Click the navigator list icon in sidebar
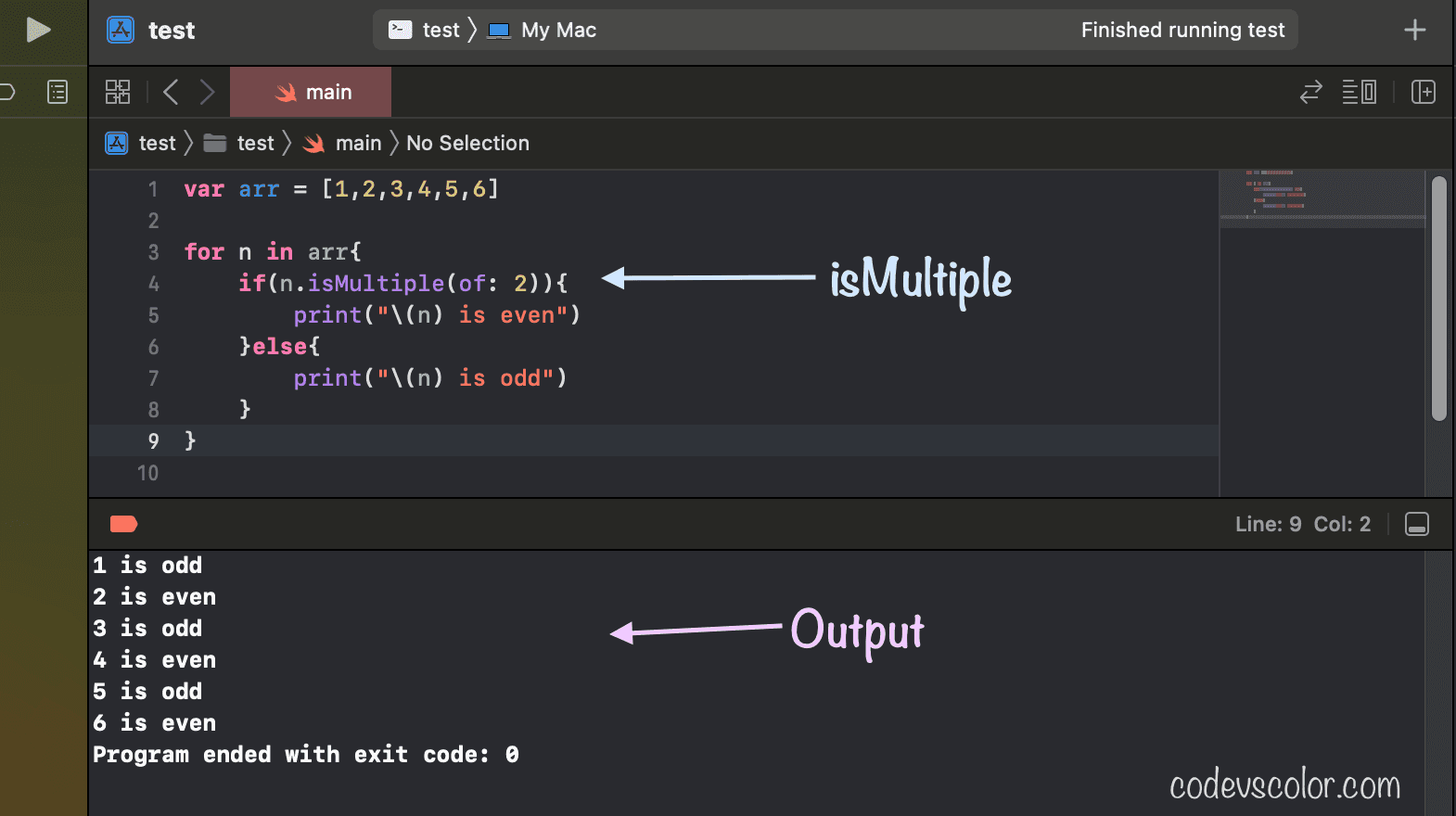The height and width of the screenshot is (816, 1456). click(x=57, y=92)
